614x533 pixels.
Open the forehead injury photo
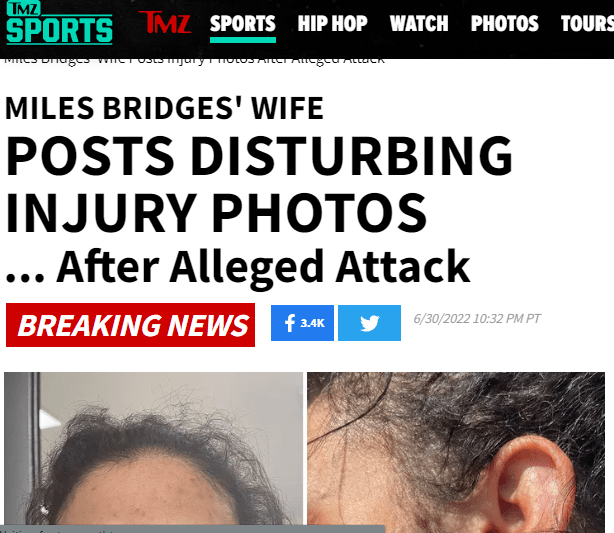(154, 448)
